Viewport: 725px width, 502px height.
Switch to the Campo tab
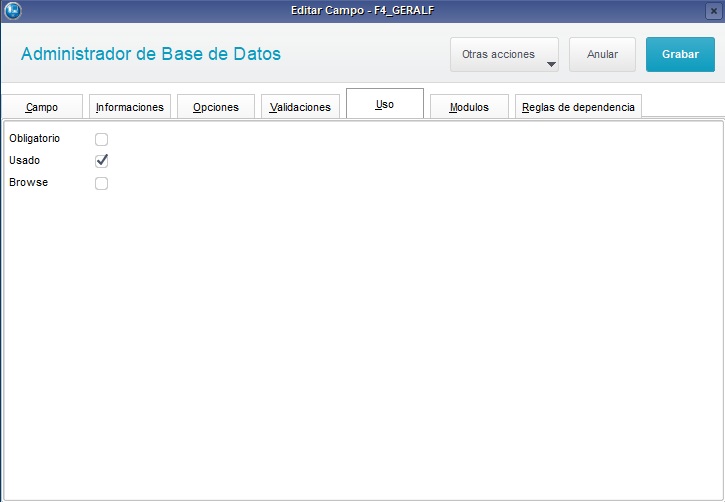click(42, 107)
